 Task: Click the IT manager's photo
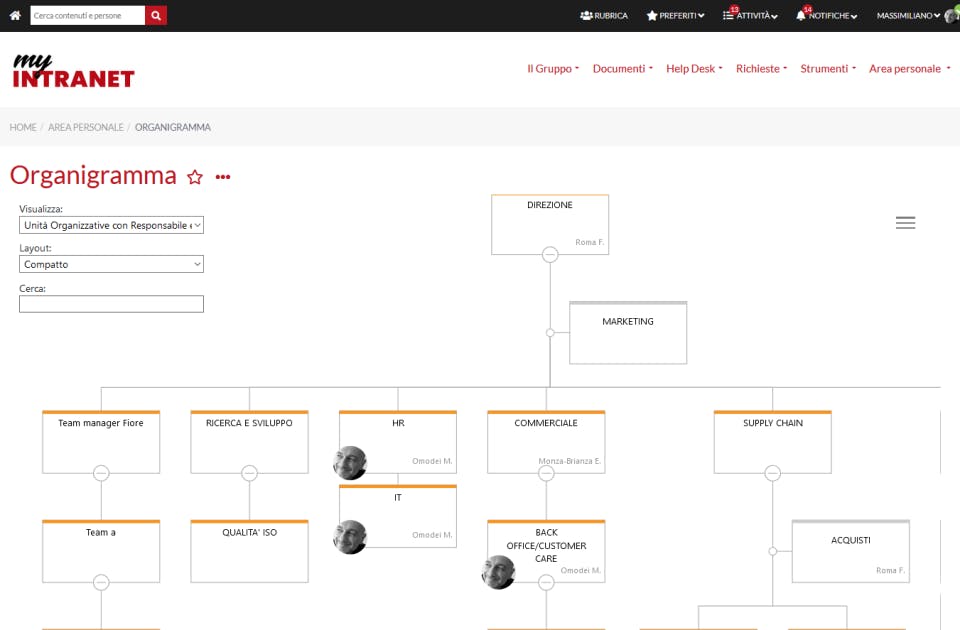[350, 537]
